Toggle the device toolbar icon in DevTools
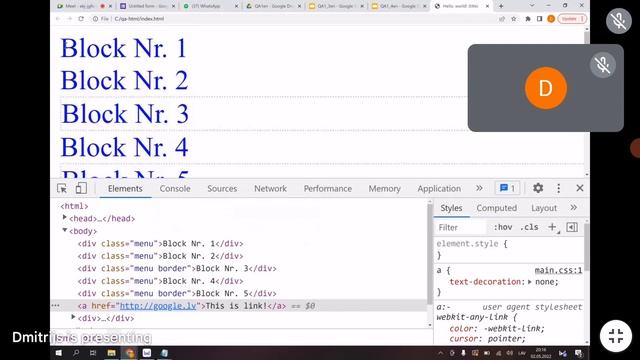This screenshot has width=640, height=360. (81, 188)
